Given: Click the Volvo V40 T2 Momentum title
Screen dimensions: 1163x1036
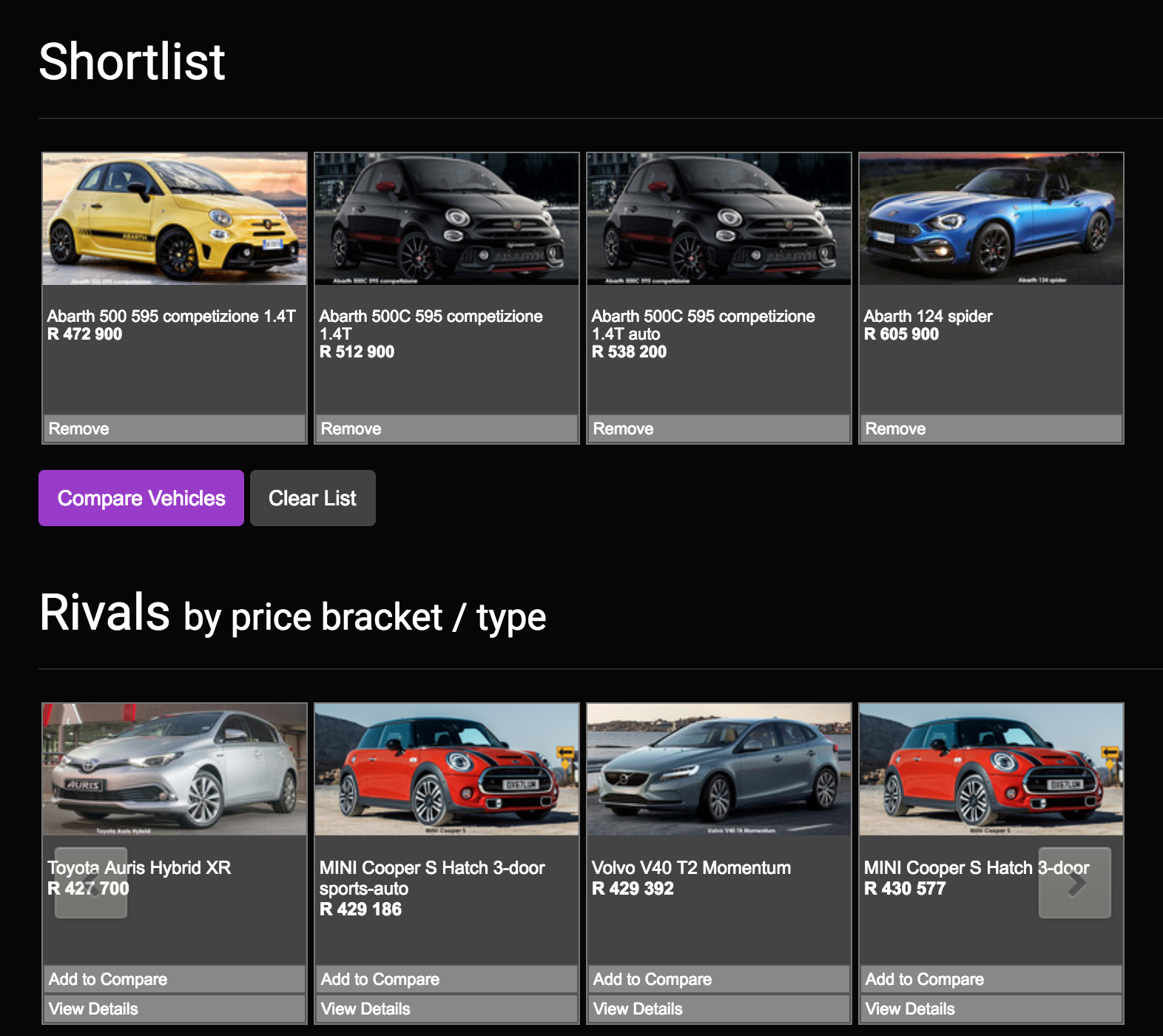Looking at the screenshot, I should pos(691,867).
